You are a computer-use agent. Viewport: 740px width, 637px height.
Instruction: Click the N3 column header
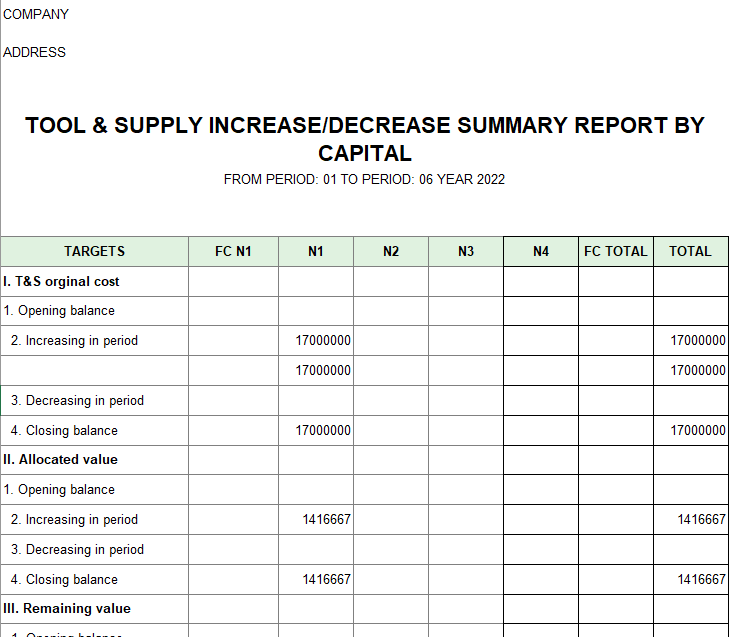[466, 251]
